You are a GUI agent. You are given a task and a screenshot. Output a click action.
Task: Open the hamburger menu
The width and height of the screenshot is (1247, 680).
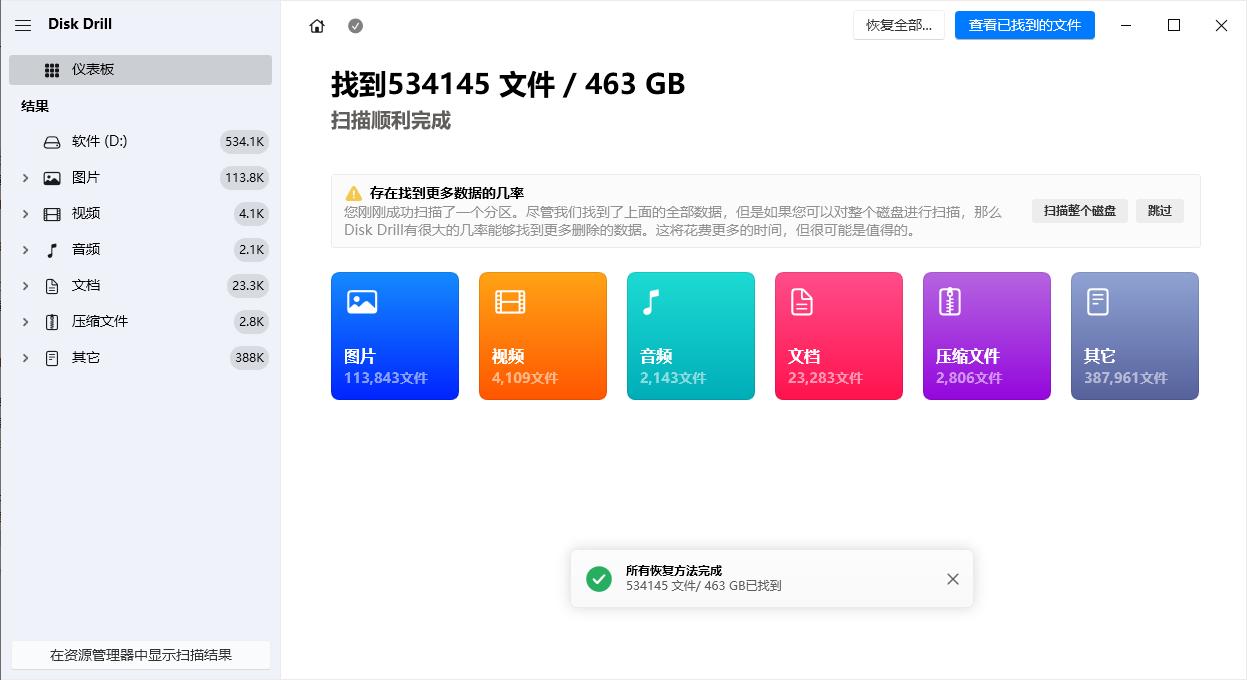pos(22,25)
